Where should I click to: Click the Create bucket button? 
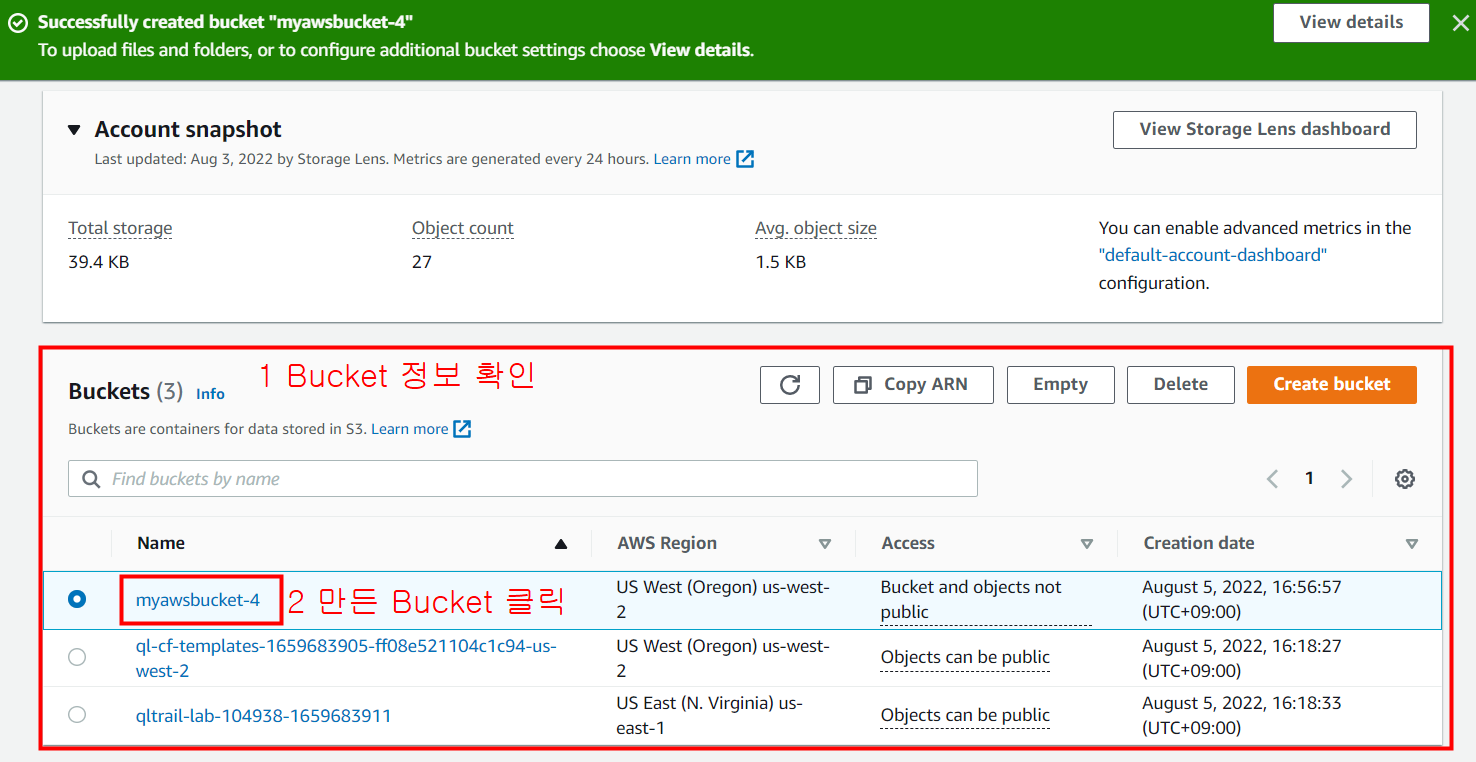pyautogui.click(x=1331, y=385)
